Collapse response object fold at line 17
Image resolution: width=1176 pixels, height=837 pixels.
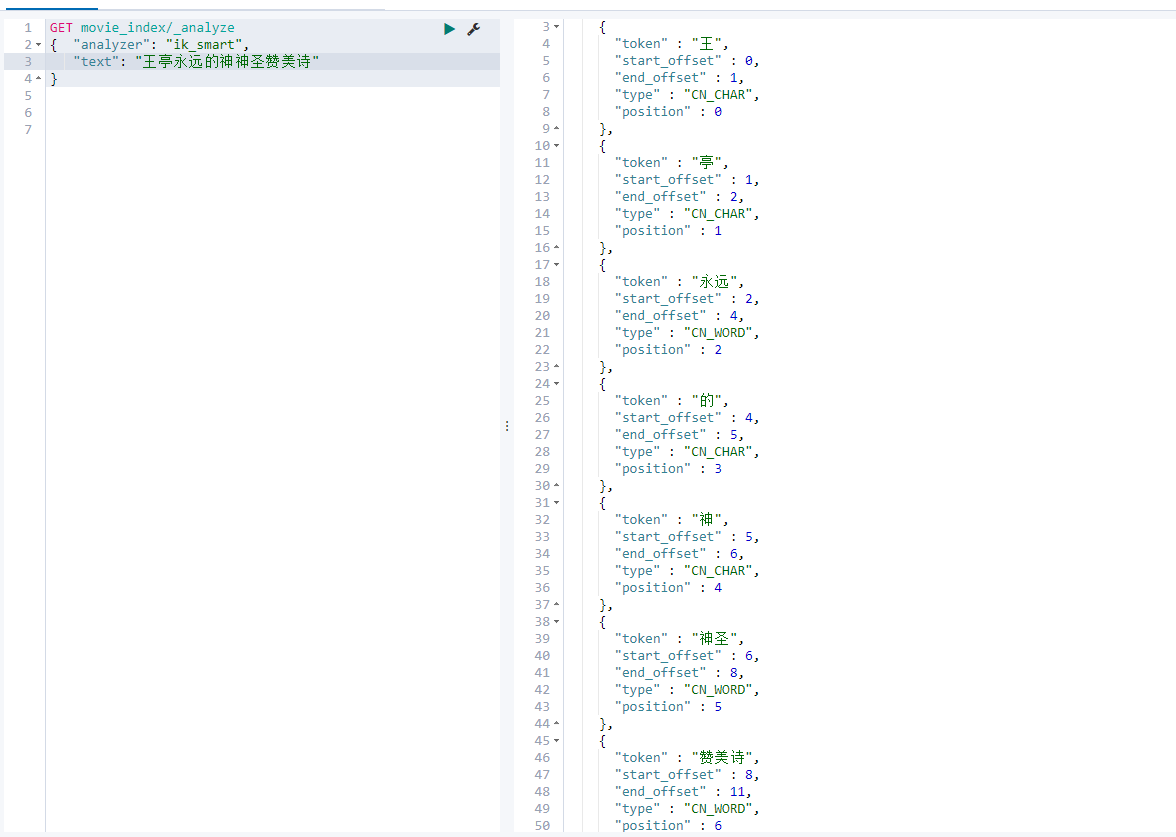tap(556, 265)
